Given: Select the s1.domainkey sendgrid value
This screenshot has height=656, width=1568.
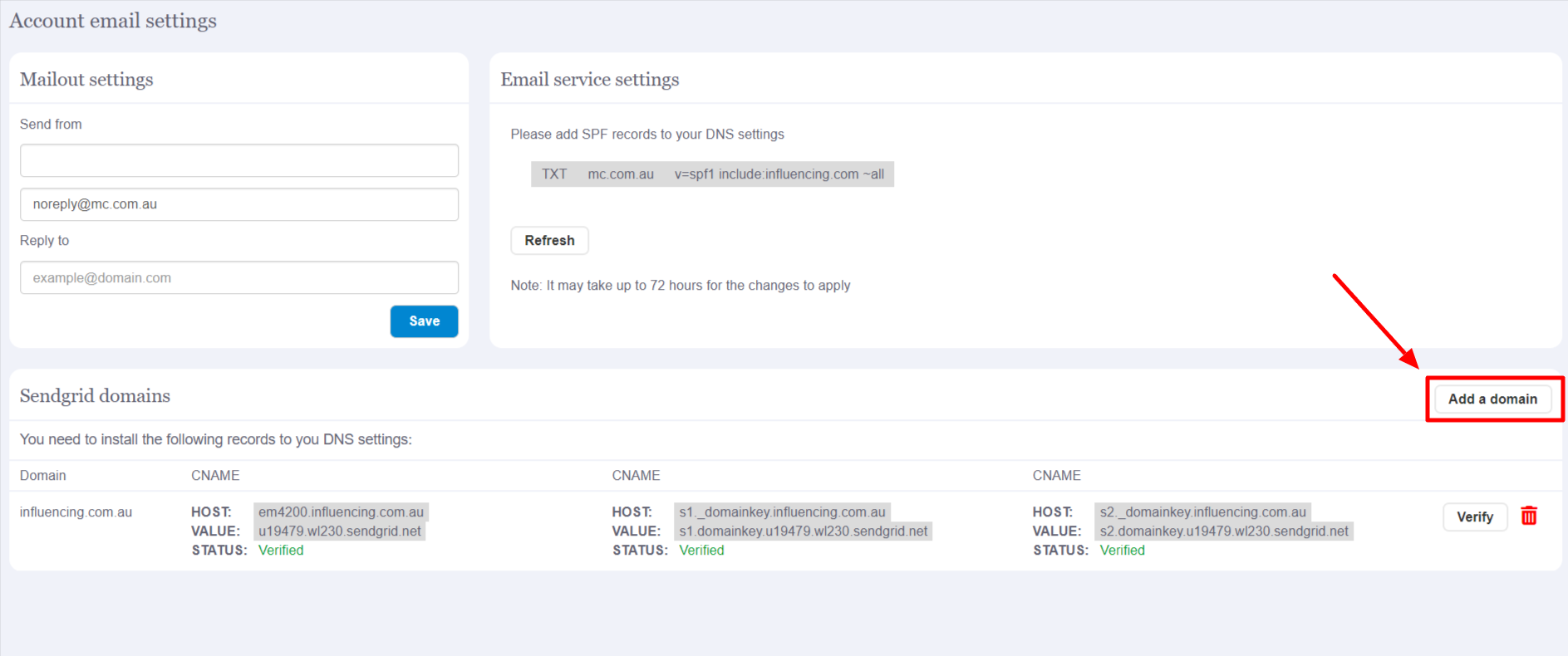Looking at the screenshot, I should coord(803,531).
